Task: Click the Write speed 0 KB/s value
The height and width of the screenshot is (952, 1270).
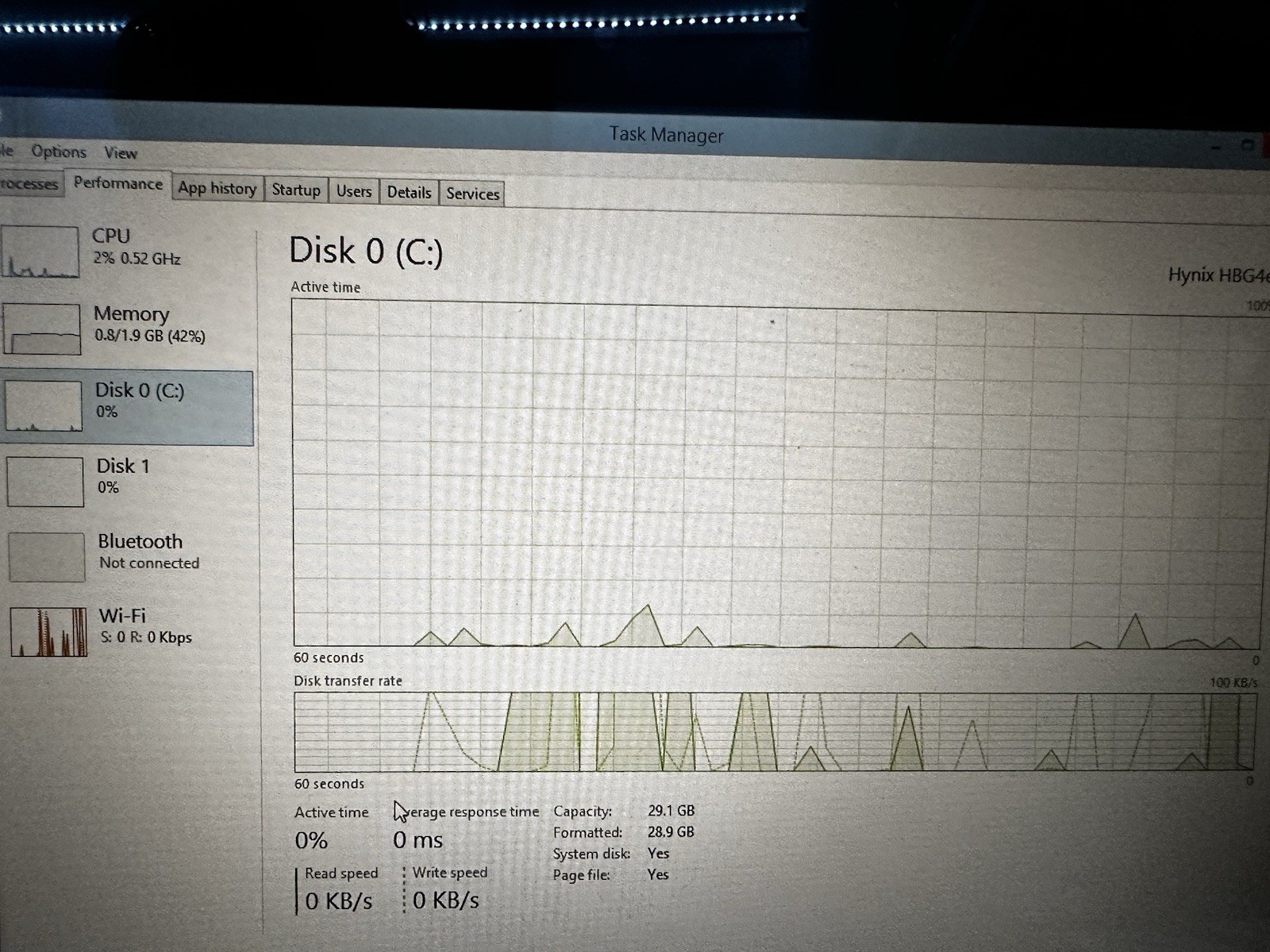Action: click(x=446, y=900)
